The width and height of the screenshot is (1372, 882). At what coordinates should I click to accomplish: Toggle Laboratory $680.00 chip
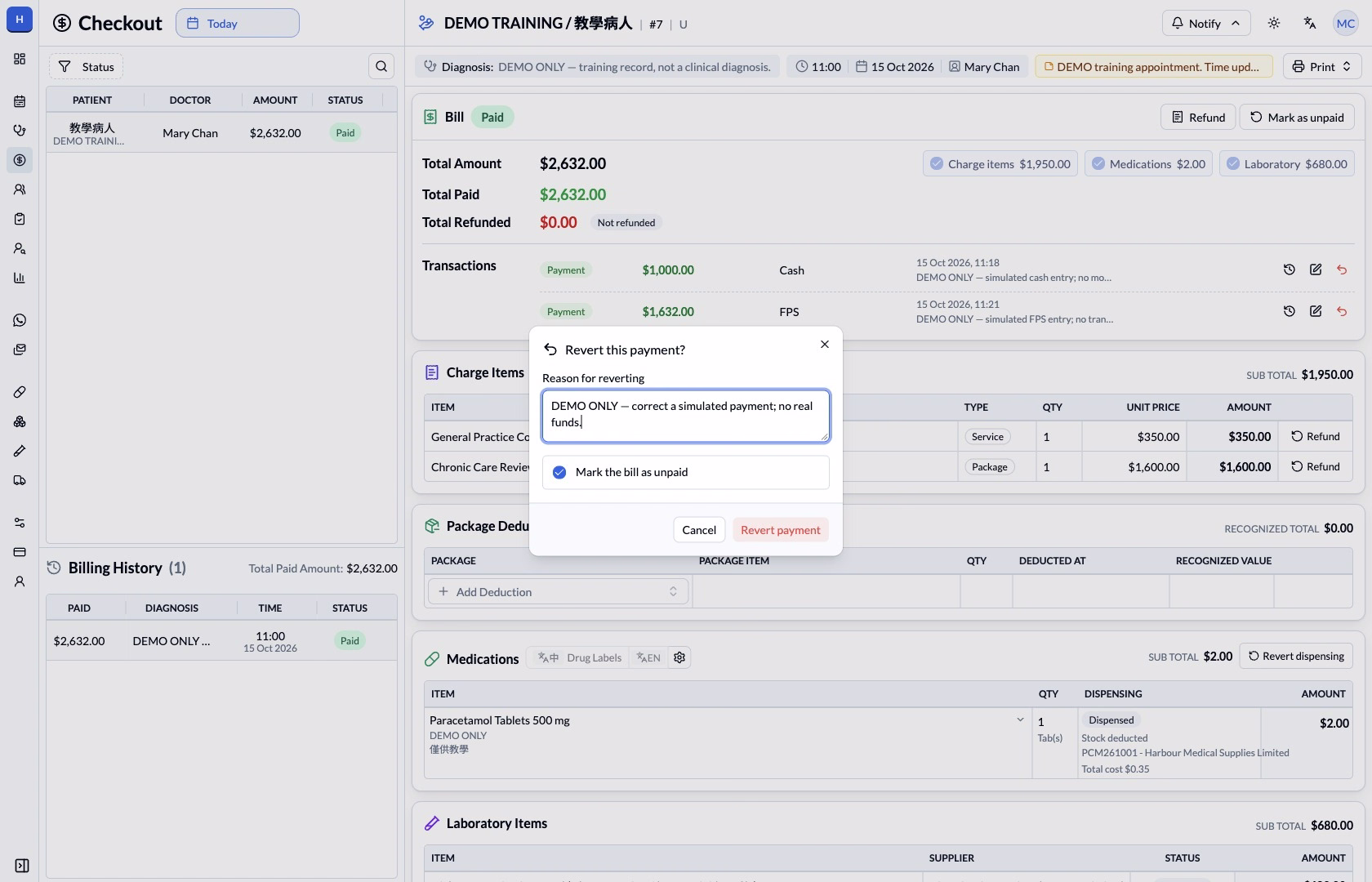click(1287, 163)
